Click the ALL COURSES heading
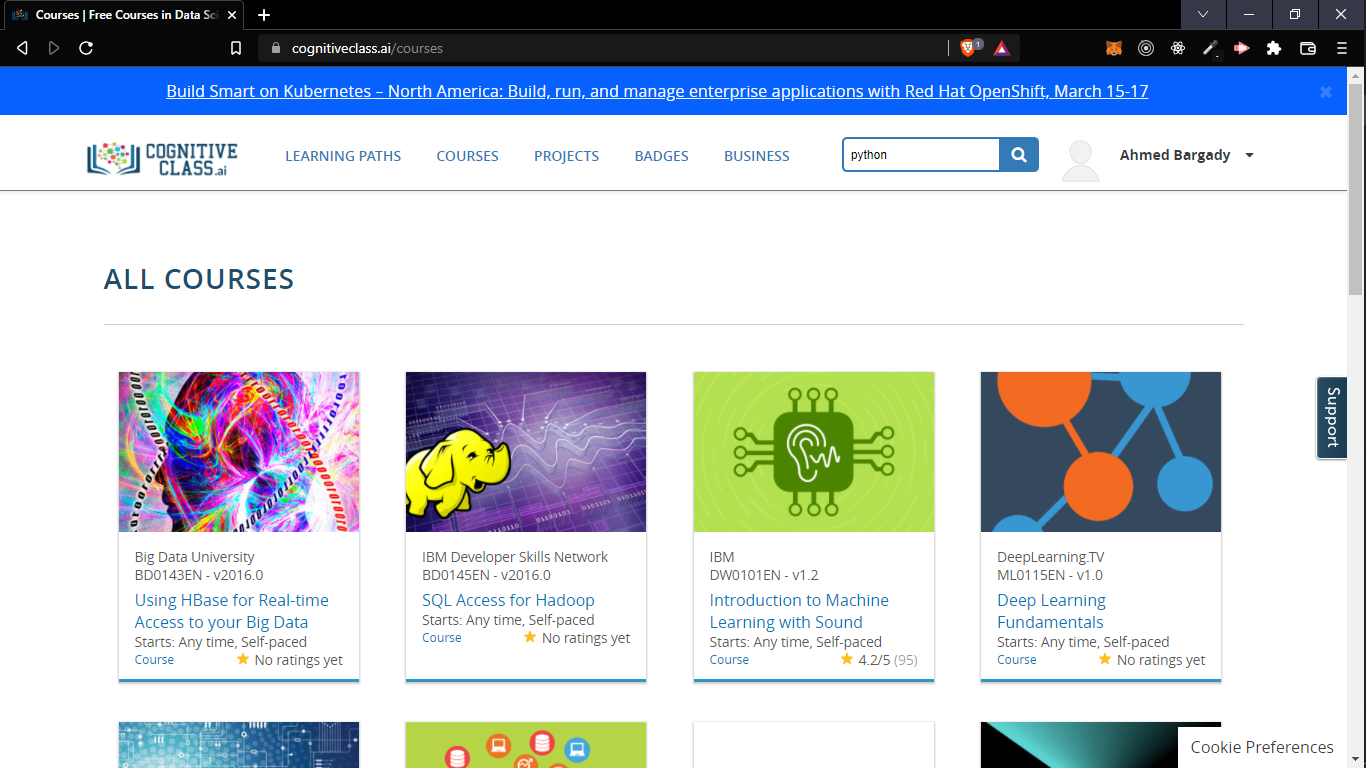Screen dimensions: 1366x768 (199, 279)
